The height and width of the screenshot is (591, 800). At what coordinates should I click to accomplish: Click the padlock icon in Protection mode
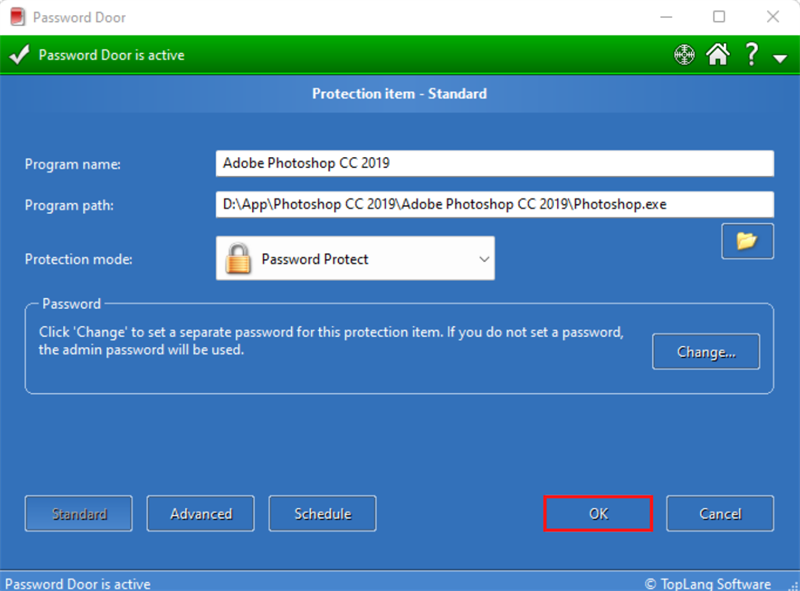tap(238, 258)
